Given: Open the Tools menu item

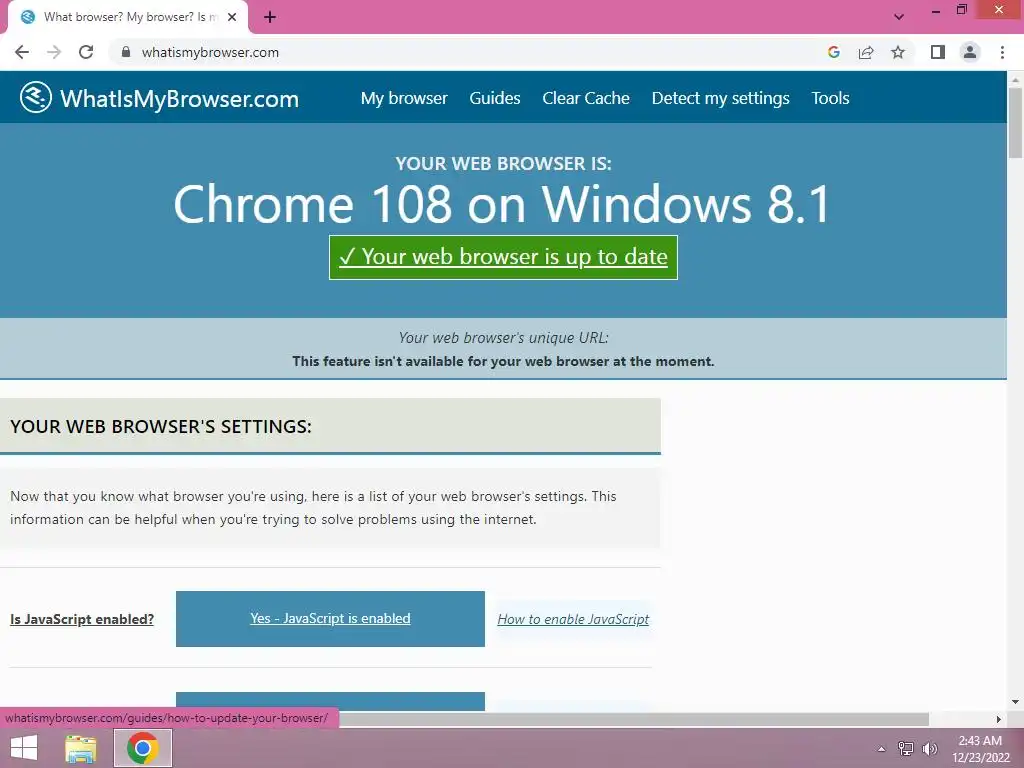Looking at the screenshot, I should tap(830, 98).
